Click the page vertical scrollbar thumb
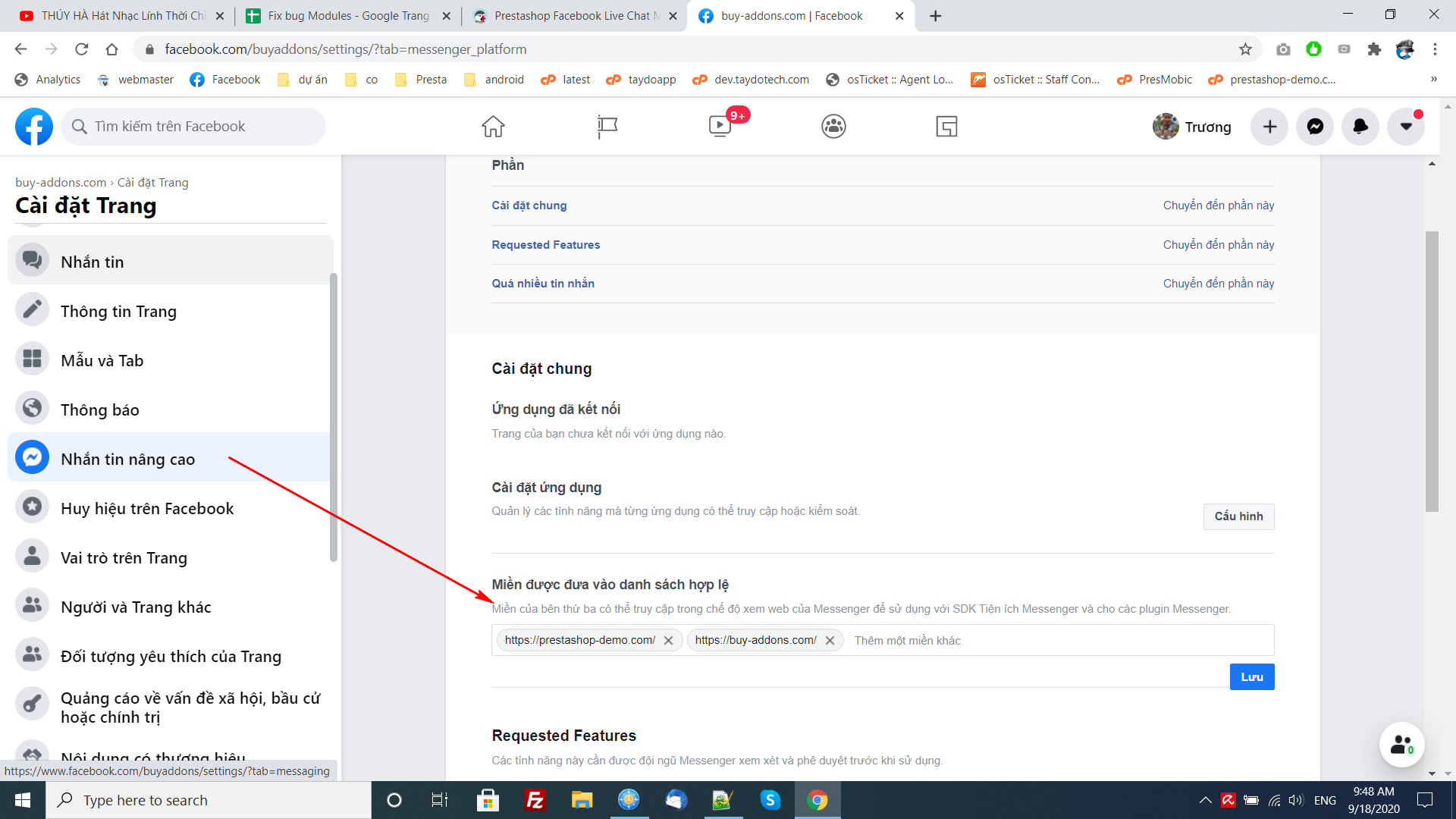The width and height of the screenshot is (1456, 819). 1432,372
